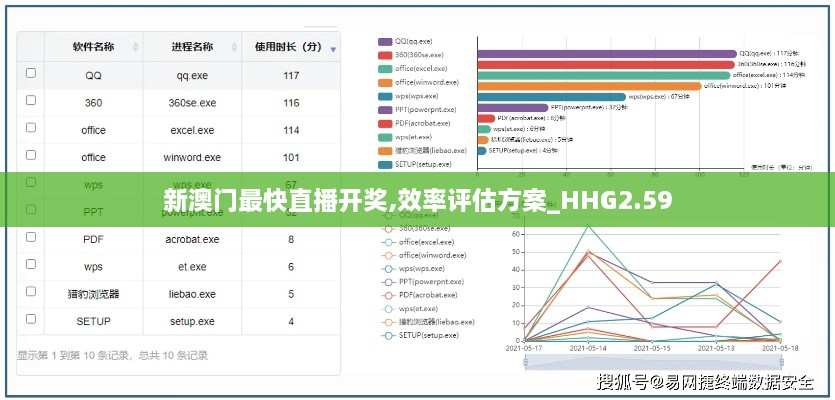Toggle QQ(qq.exe) series in bar chart legend
This screenshot has height=400, width=835.
[405, 41]
